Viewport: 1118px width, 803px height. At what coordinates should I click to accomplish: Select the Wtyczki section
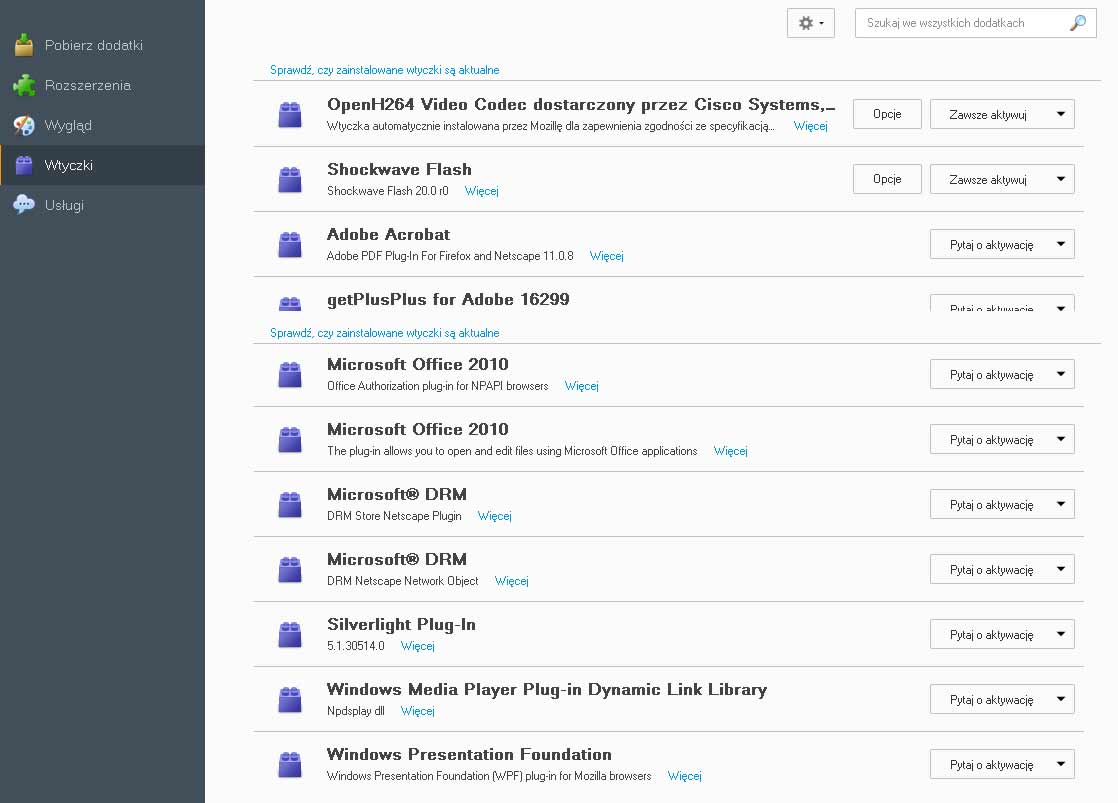(x=102, y=165)
